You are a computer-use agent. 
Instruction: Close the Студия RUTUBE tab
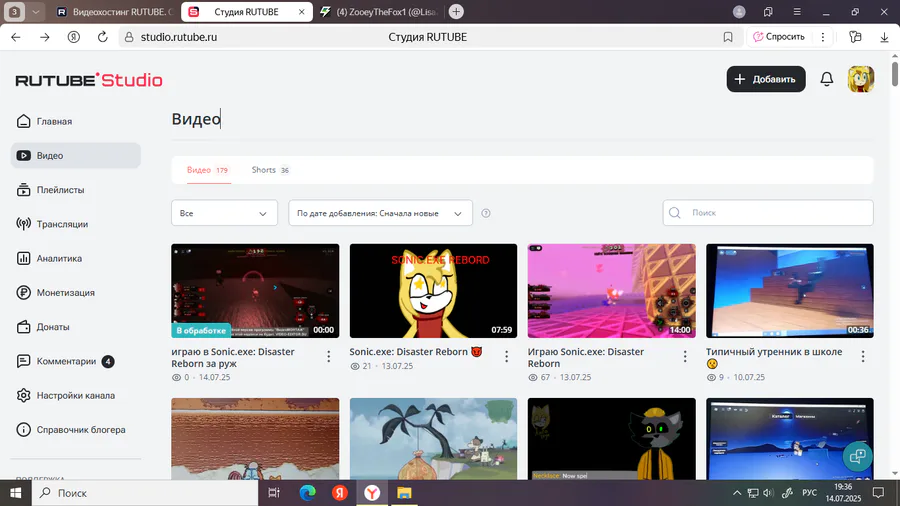coord(301,11)
